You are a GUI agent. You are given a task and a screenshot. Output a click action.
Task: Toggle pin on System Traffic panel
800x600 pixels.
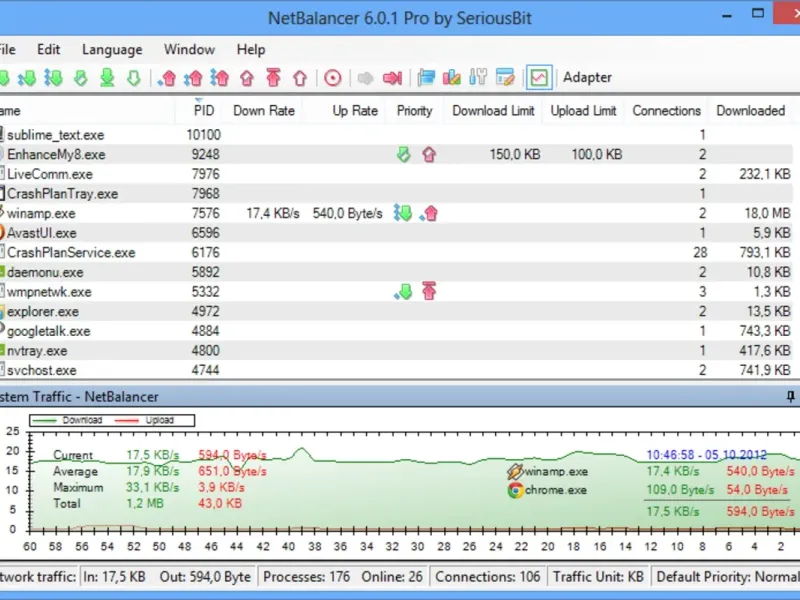[791, 397]
